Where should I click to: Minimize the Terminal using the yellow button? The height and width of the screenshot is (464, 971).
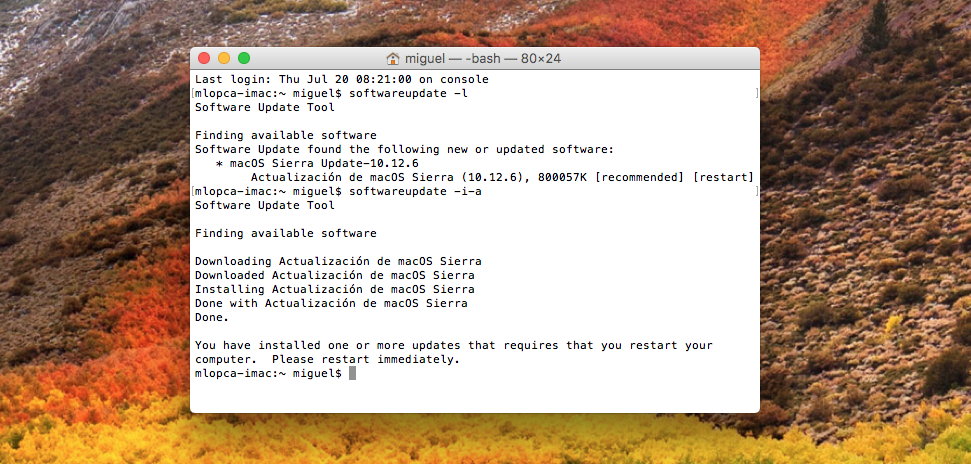[224, 58]
